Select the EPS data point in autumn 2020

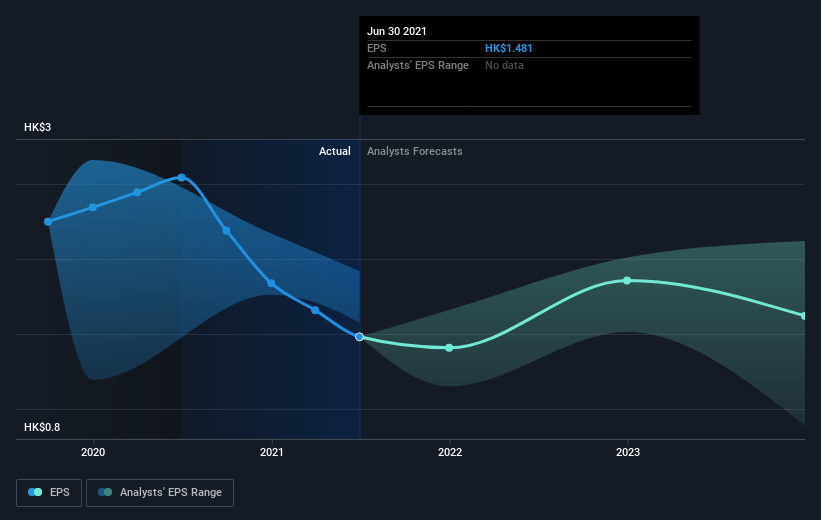(x=226, y=230)
